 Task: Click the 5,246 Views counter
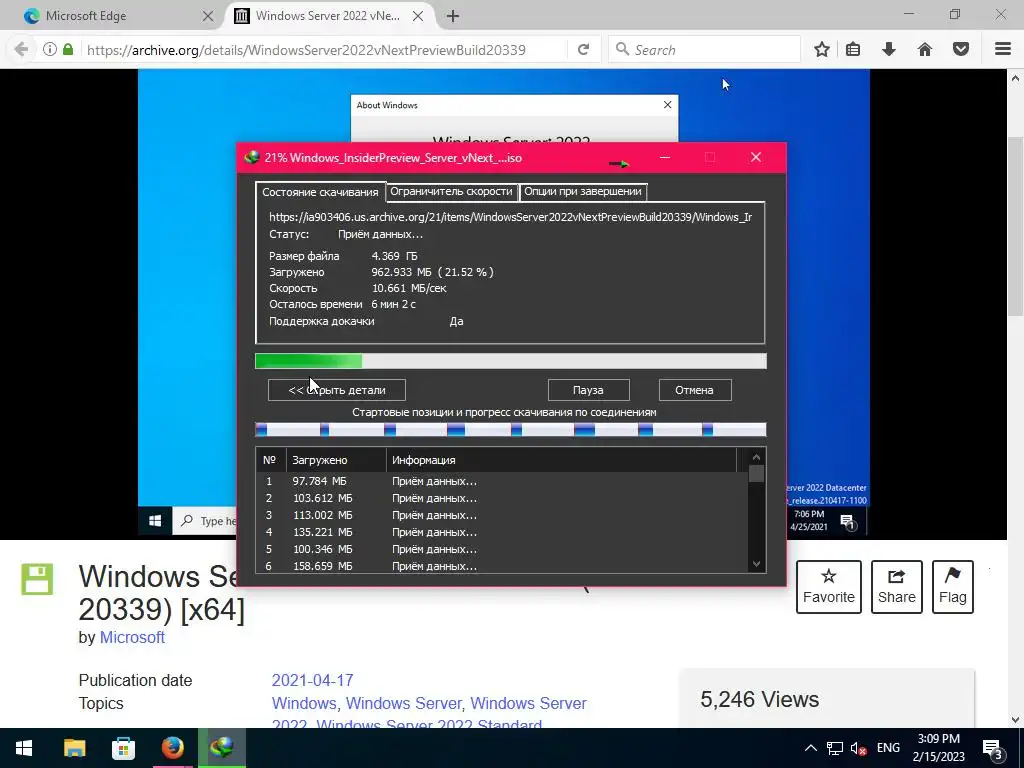coord(760,699)
